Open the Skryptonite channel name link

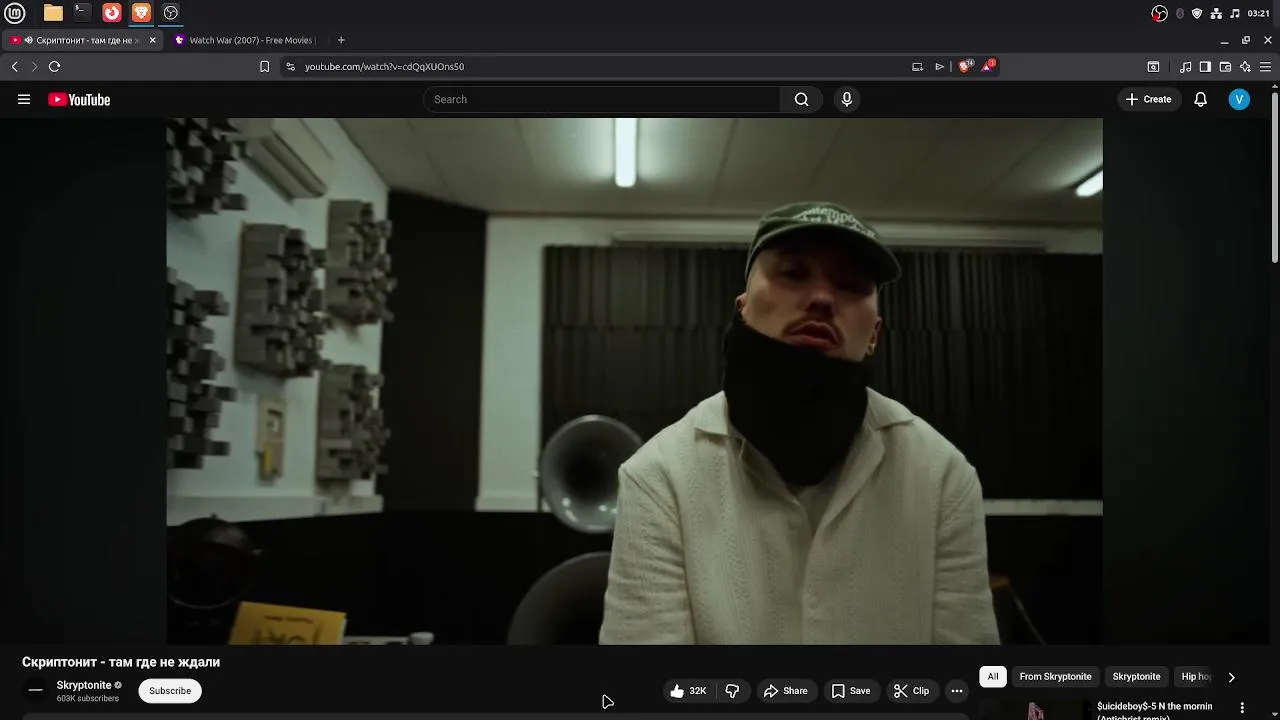[84, 685]
